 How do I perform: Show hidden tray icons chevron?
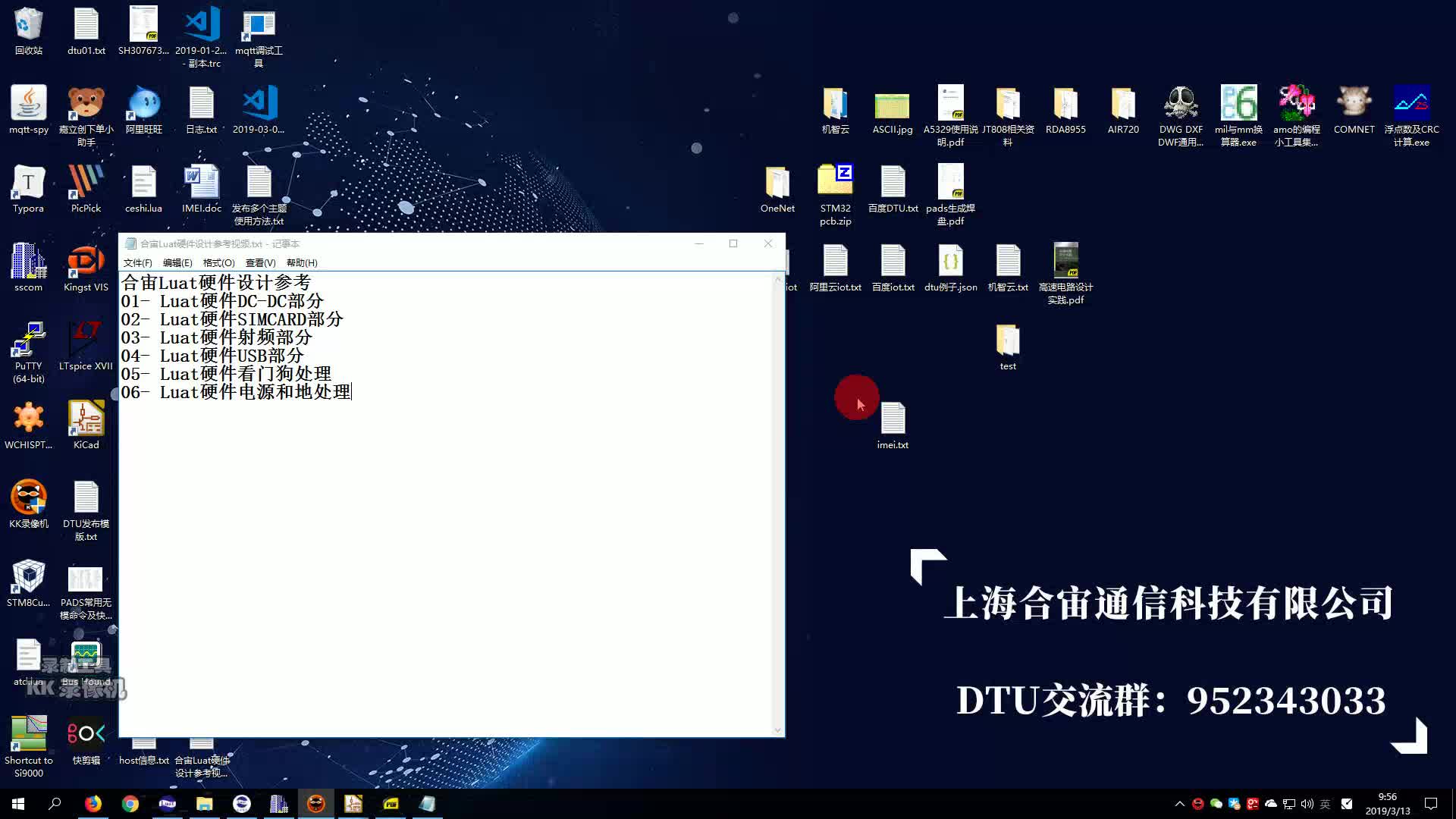(1179, 804)
